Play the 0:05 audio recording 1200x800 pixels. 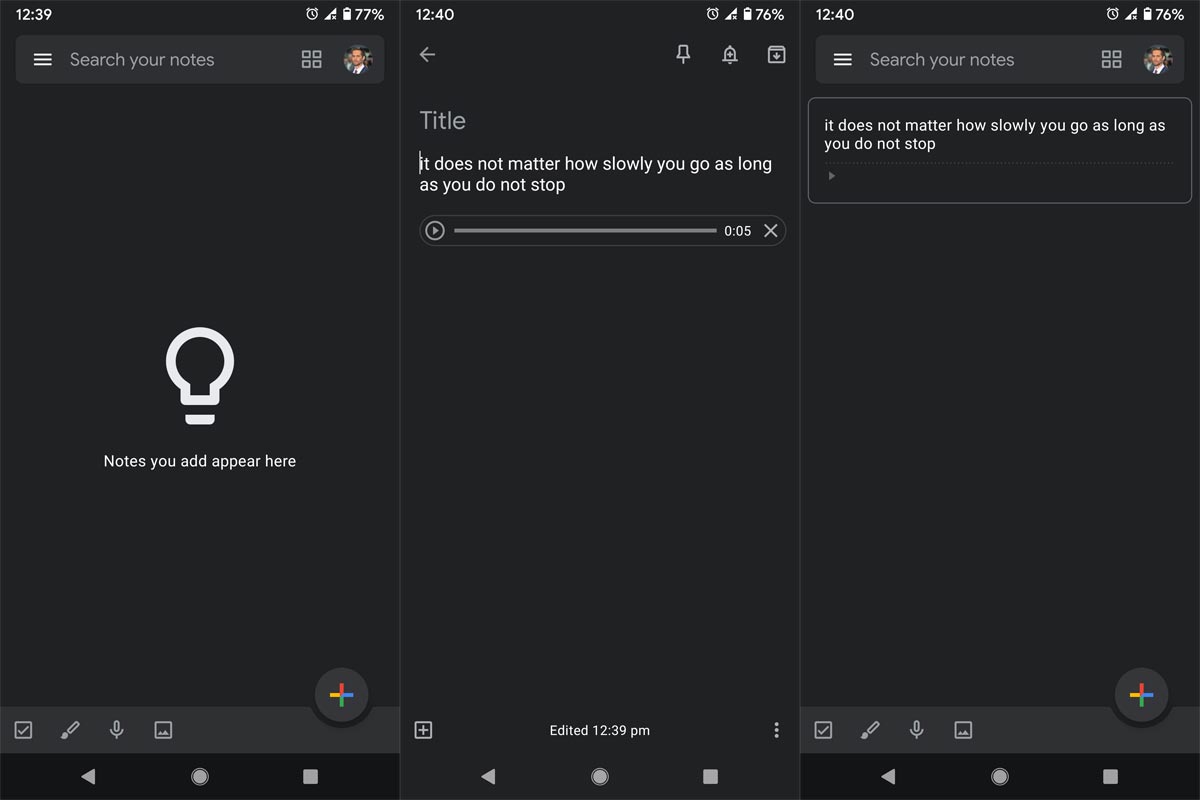435,231
